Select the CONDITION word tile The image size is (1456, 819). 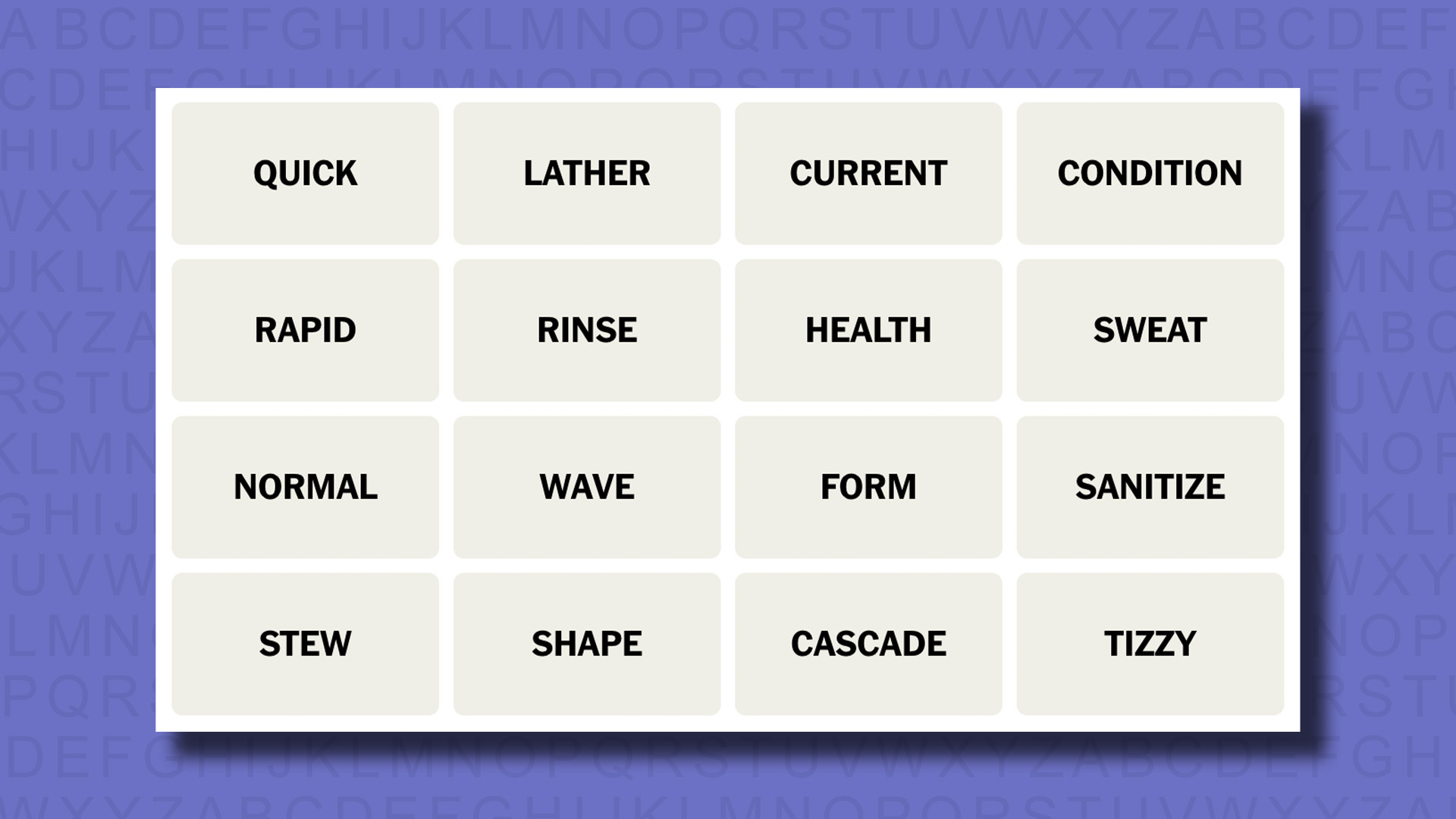[1150, 172]
